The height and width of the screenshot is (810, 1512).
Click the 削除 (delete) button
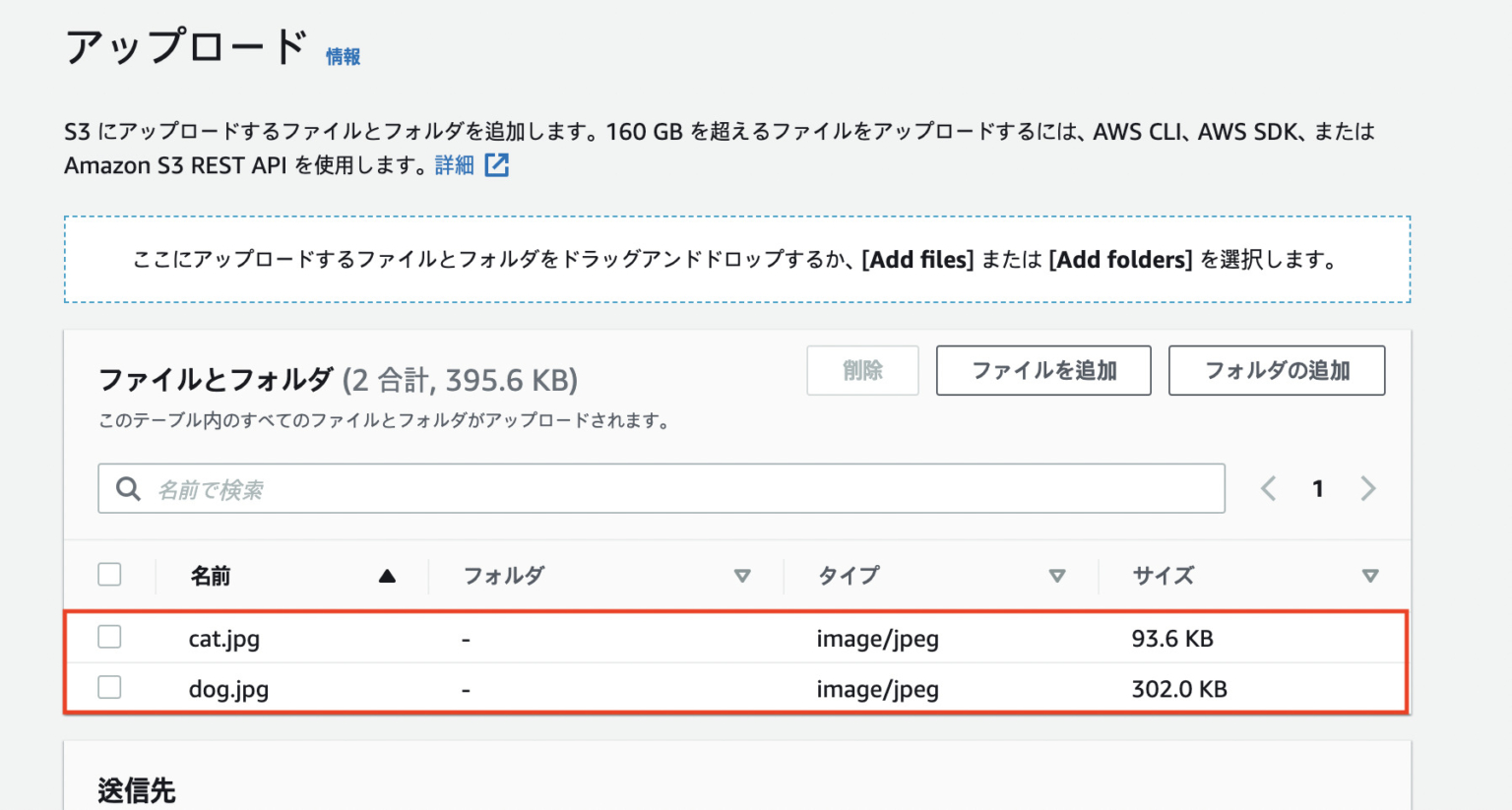pyautogui.click(x=862, y=371)
